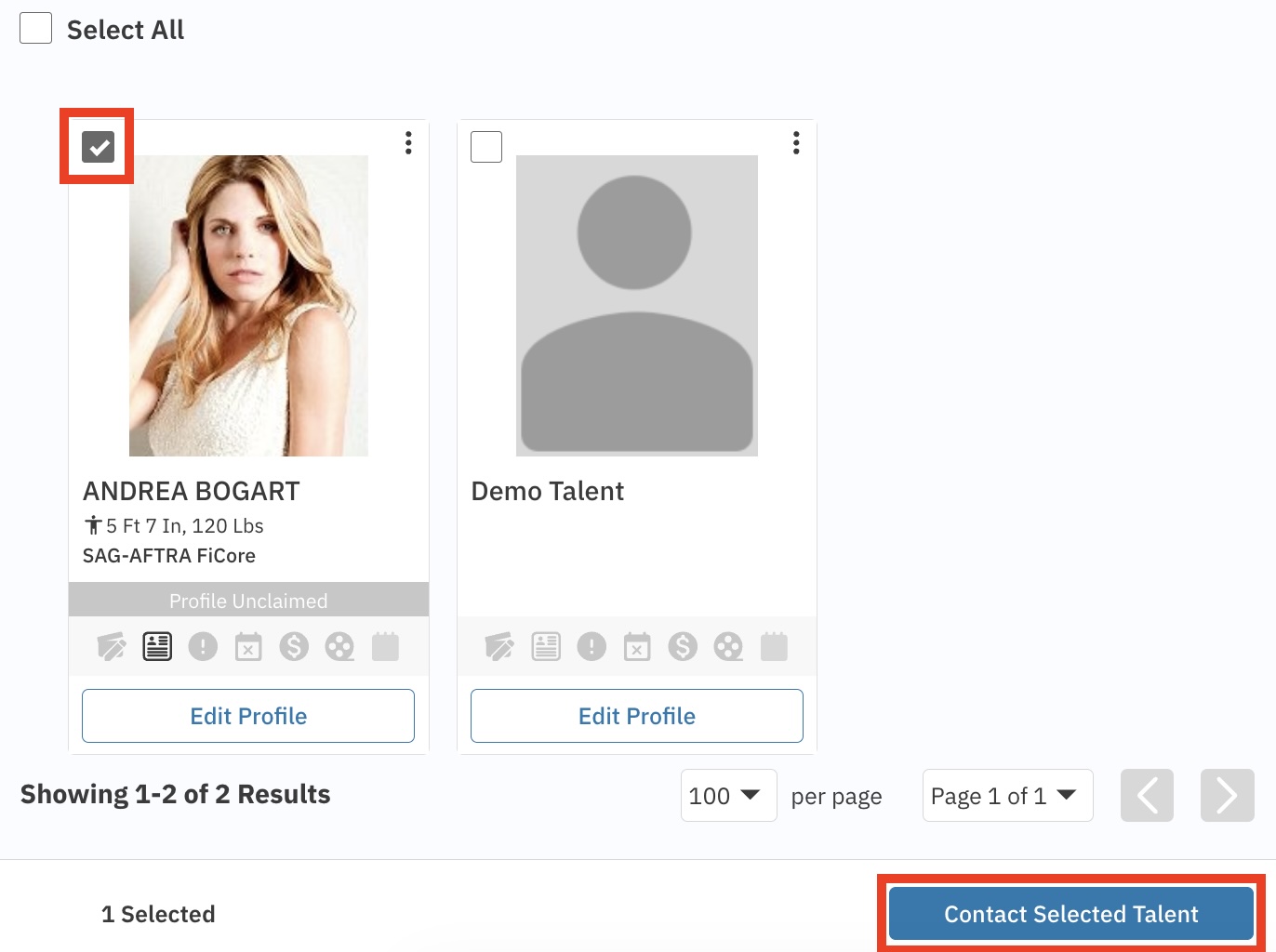Viewport: 1276px width, 952px height.
Task: Select the Demo Talent checkbox
Action: pyautogui.click(x=486, y=147)
